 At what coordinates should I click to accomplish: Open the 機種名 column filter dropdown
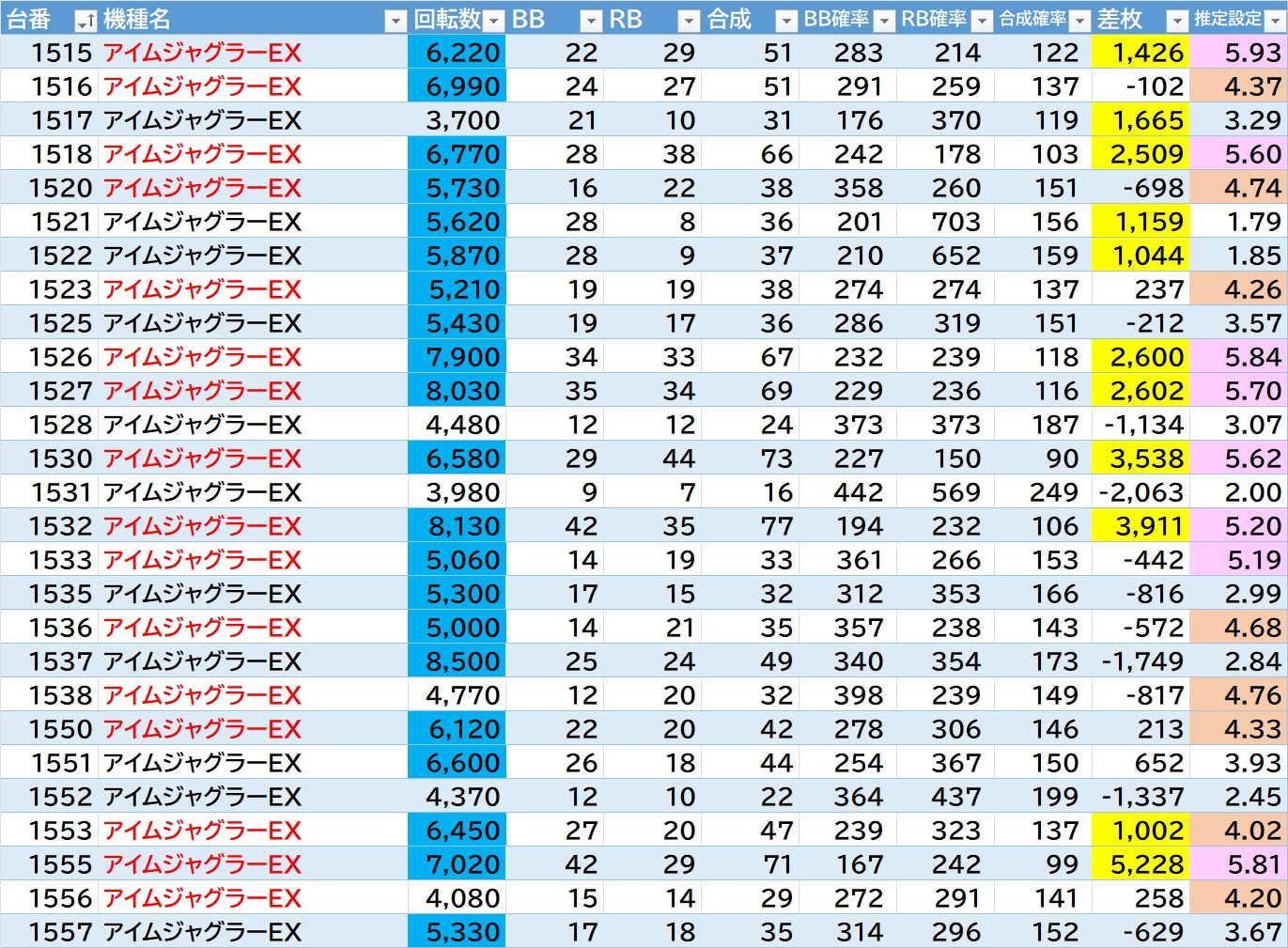[x=396, y=20]
